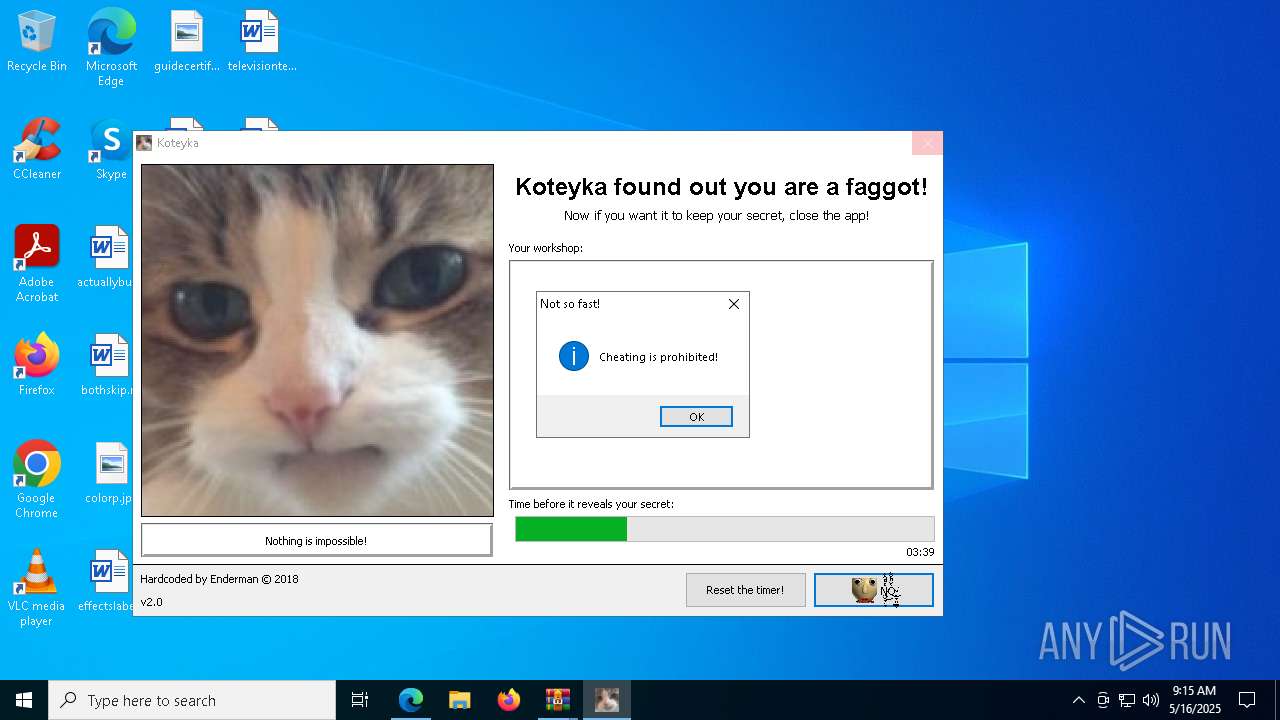
Task: Open the VLC media player shortcut
Action: tap(37, 588)
